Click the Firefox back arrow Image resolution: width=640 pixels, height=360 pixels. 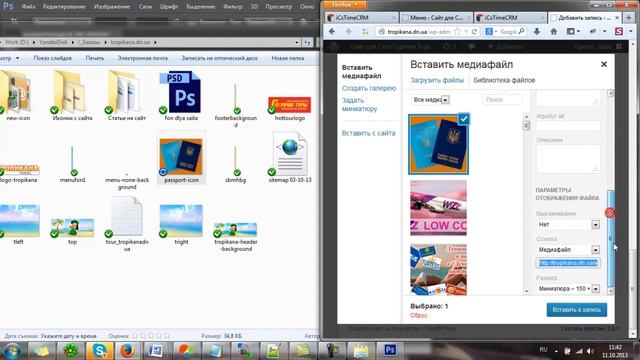332,31
